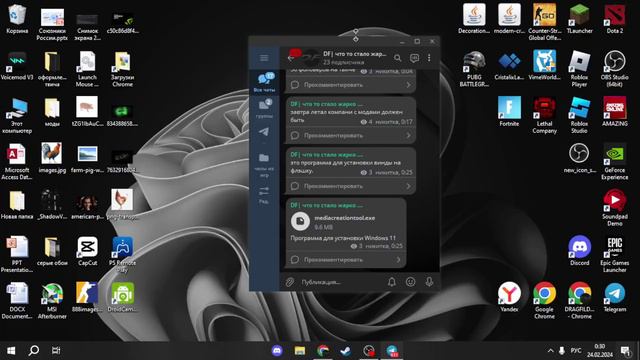Viewport: 640px width, 360px height.
Task: Go back with the header arrow
Action: point(290,58)
